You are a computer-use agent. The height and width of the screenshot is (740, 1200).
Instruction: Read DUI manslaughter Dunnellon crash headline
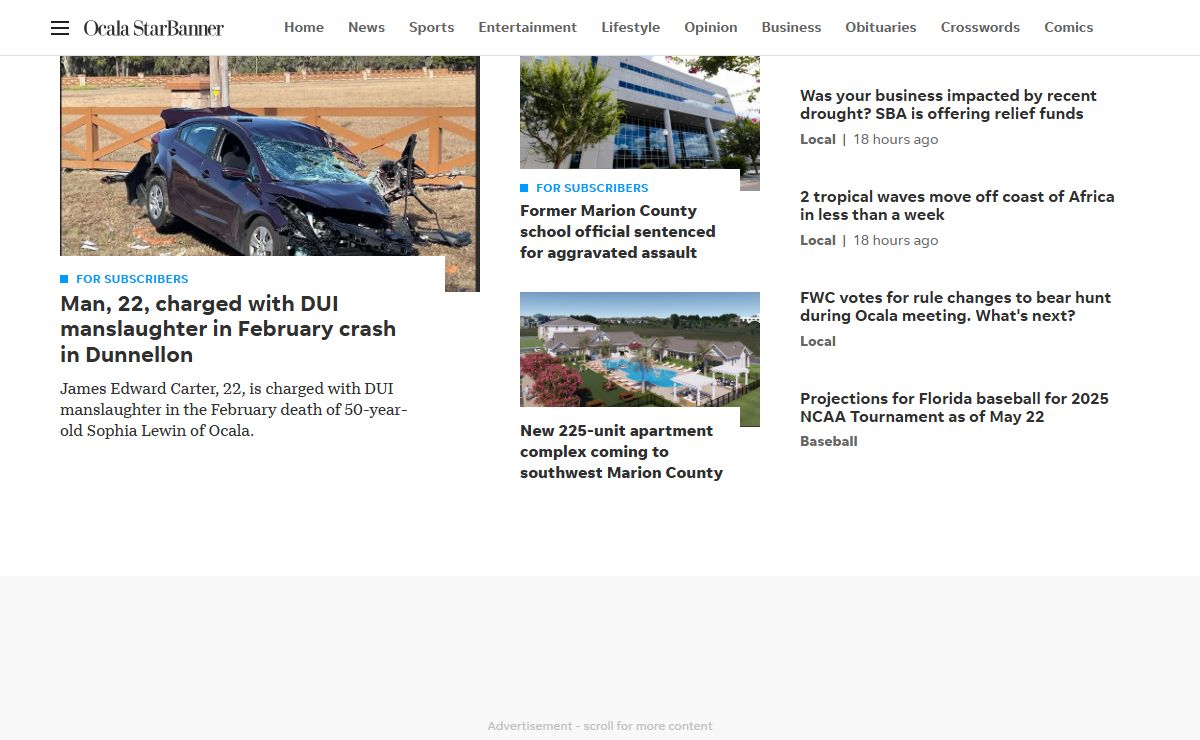pyautogui.click(x=228, y=329)
